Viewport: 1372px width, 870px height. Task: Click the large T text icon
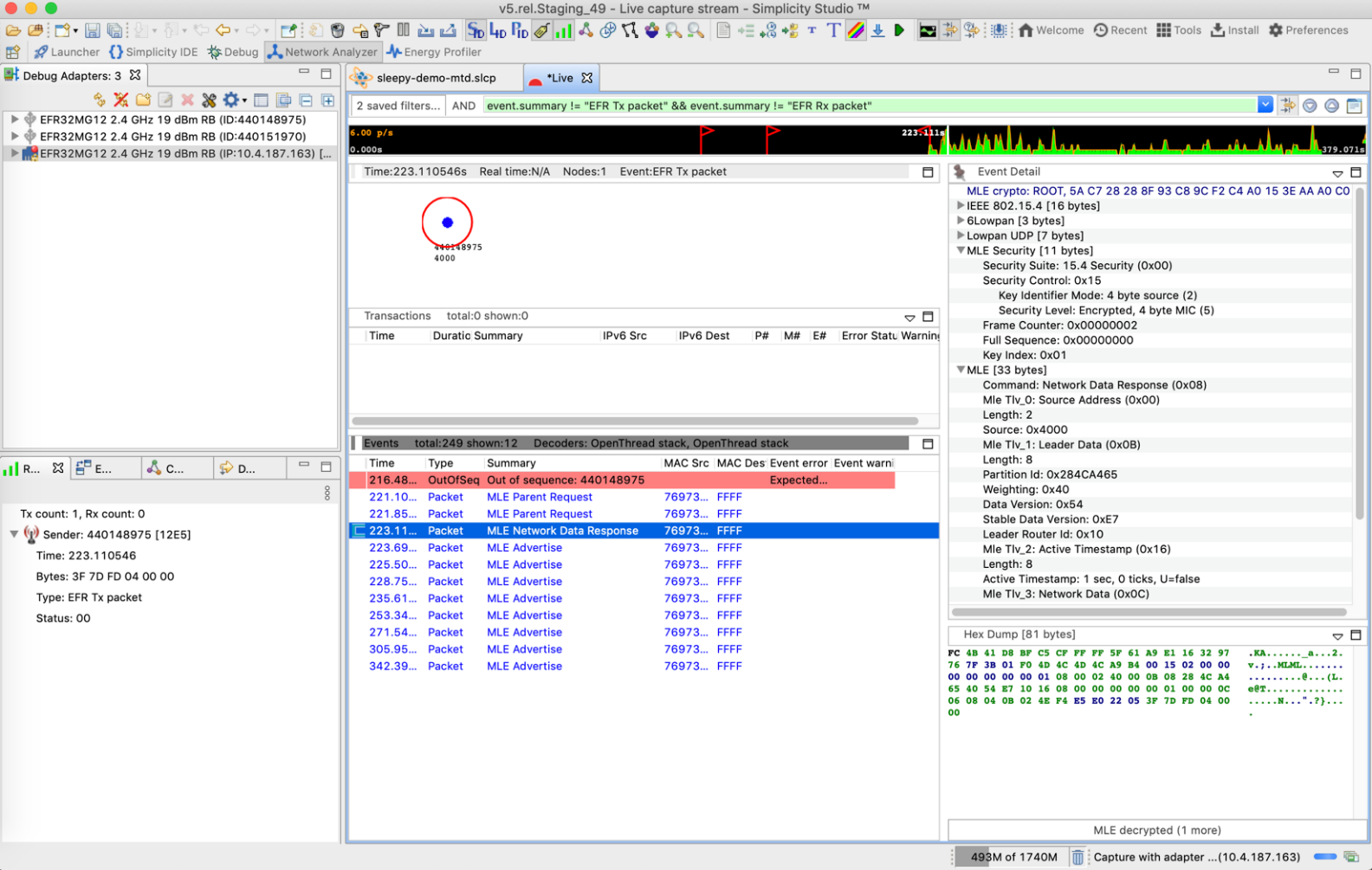pos(833,30)
